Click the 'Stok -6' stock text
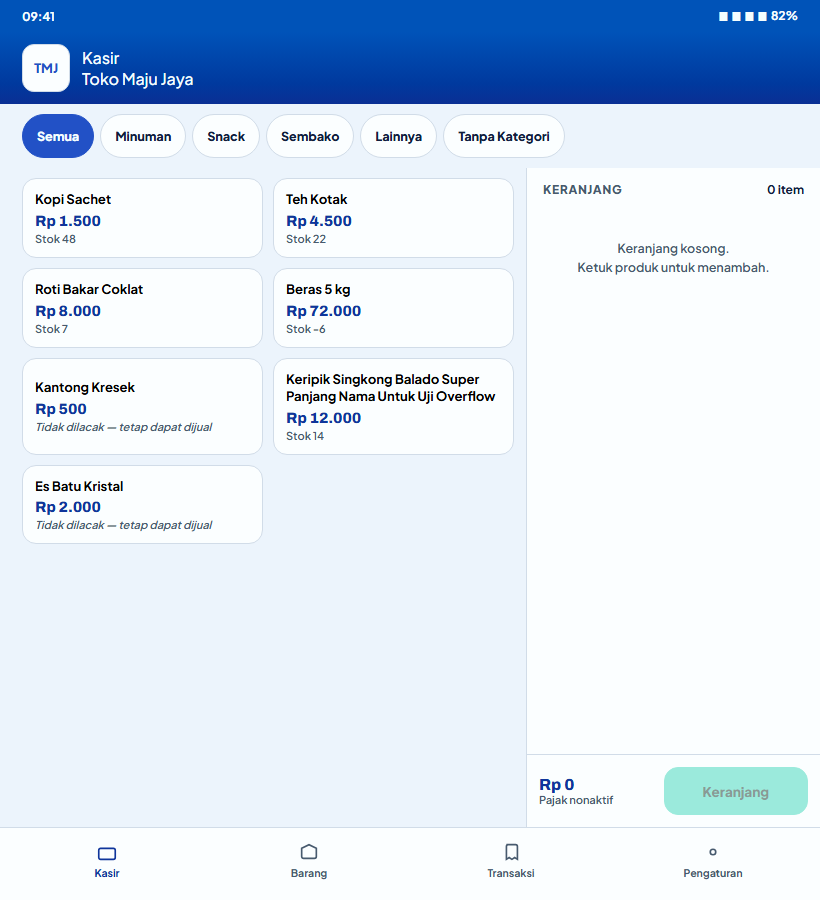Image resolution: width=820 pixels, height=900 pixels. [x=306, y=329]
